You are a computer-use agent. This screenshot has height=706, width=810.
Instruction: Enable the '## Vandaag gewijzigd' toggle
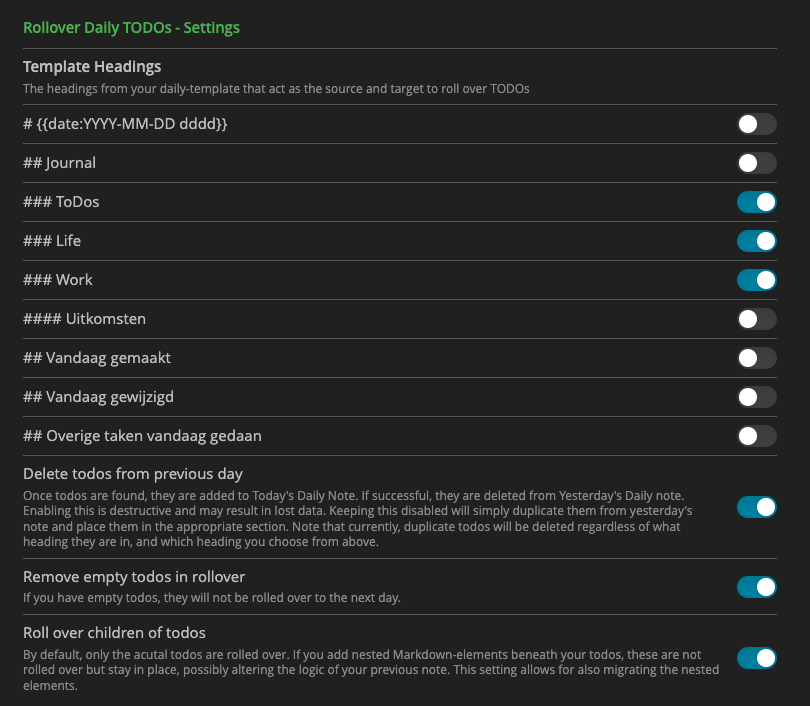pyautogui.click(x=757, y=397)
